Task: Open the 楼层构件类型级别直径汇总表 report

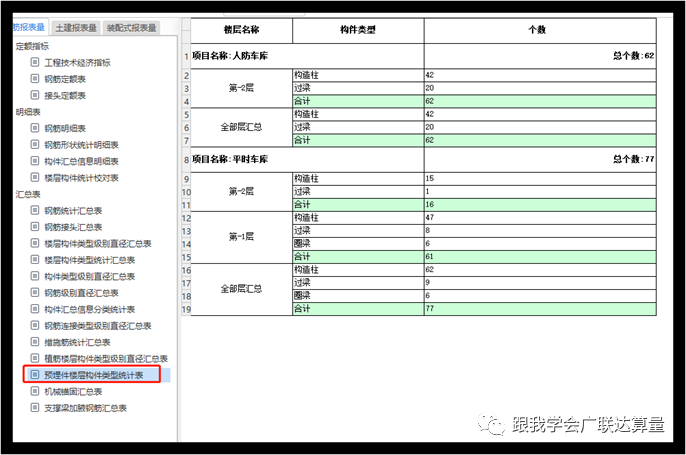Action: click(98, 243)
